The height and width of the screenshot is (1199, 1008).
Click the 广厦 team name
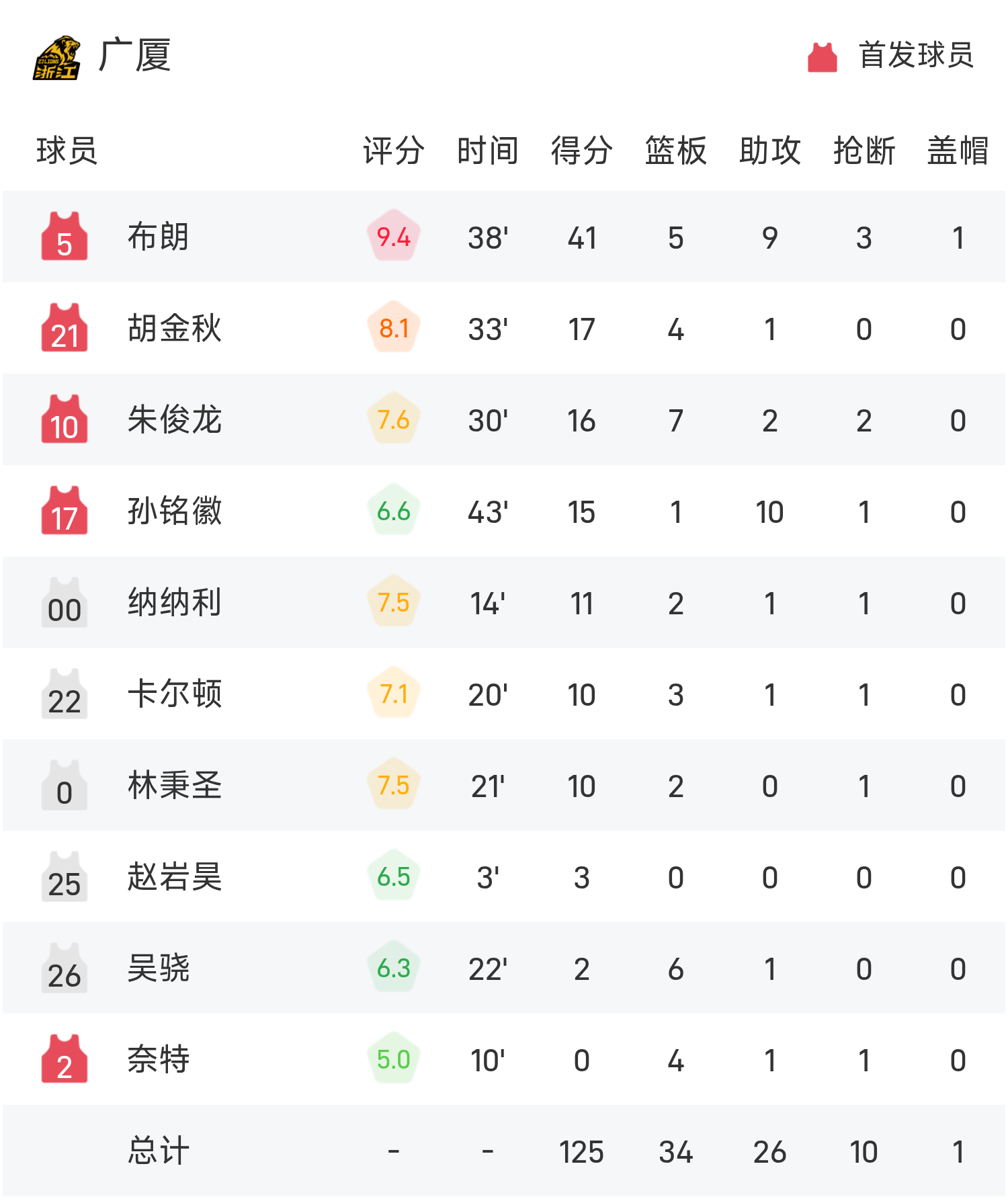point(134,55)
